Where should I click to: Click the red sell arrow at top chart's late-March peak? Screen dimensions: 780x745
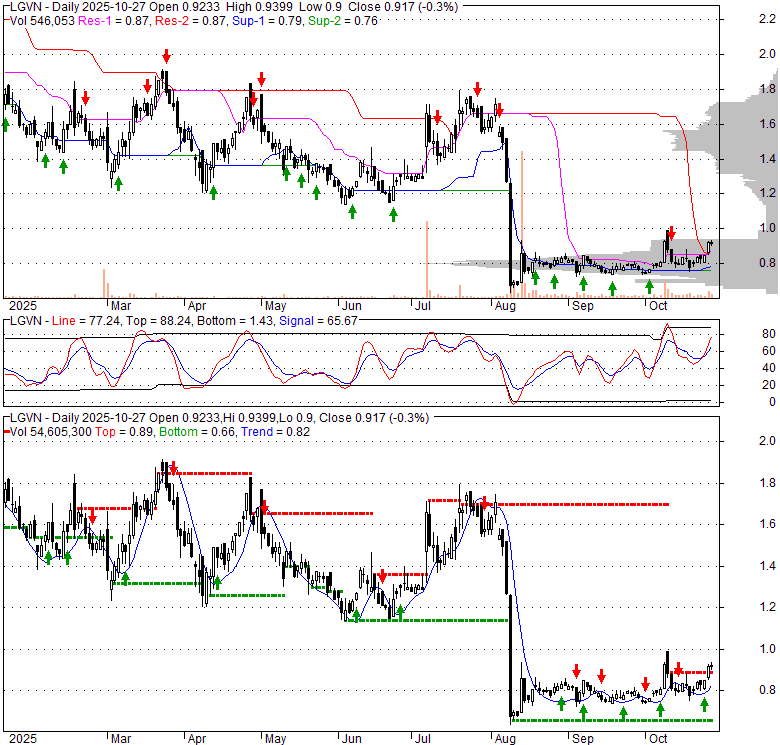tap(167, 56)
